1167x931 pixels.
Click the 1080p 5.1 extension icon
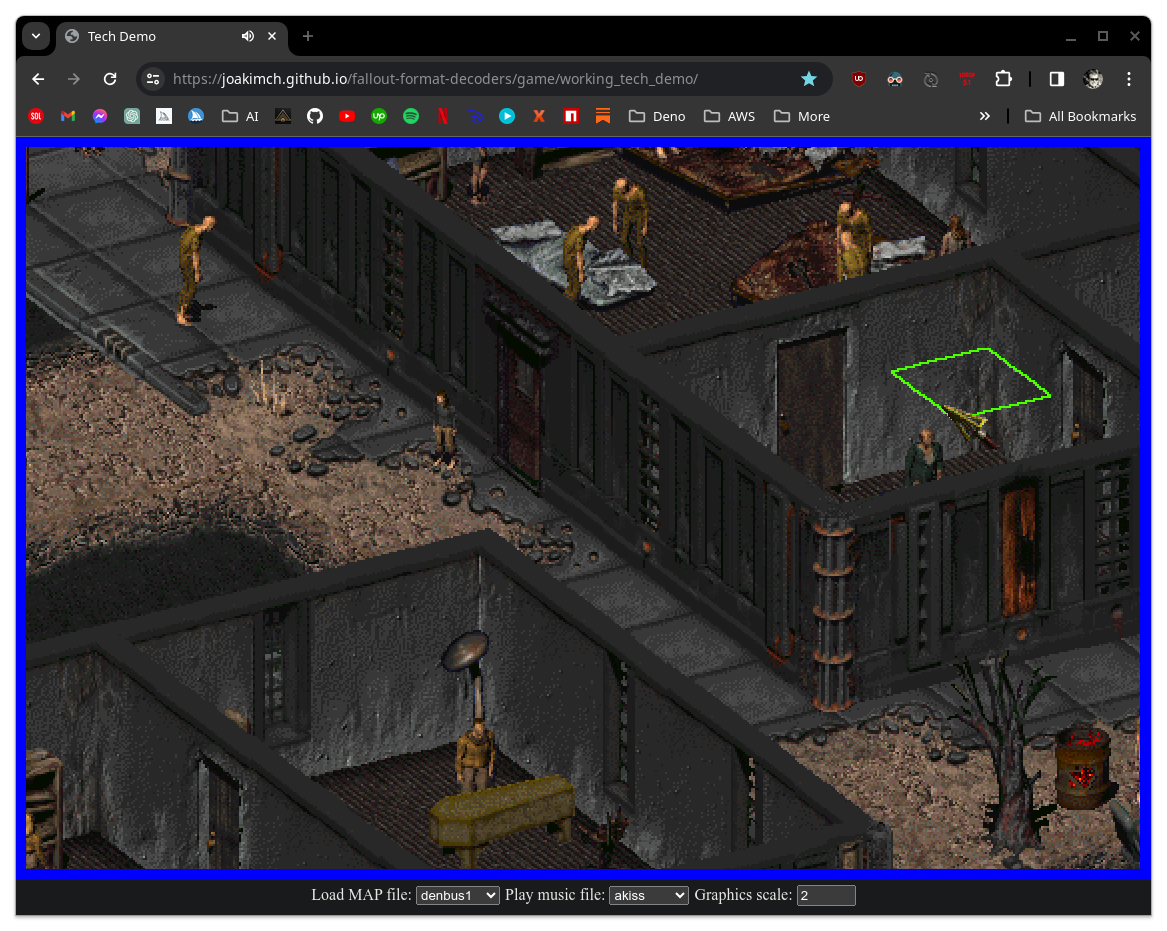pyautogui.click(x=967, y=79)
